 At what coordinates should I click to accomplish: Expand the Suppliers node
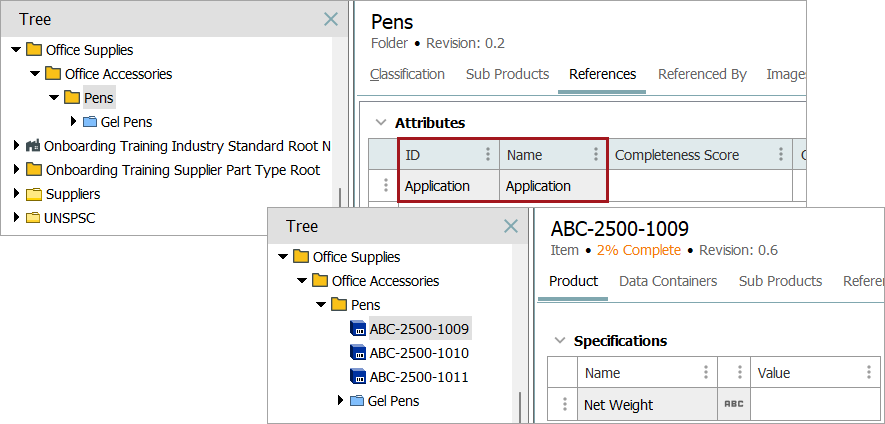tap(16, 194)
